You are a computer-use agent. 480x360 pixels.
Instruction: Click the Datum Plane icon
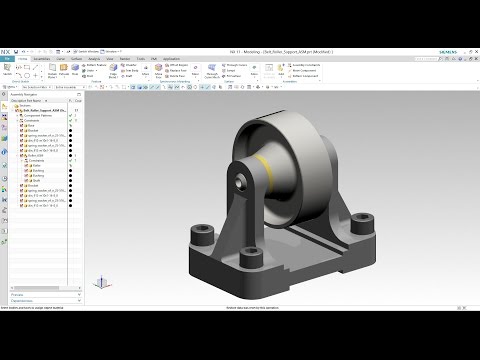tap(52, 71)
